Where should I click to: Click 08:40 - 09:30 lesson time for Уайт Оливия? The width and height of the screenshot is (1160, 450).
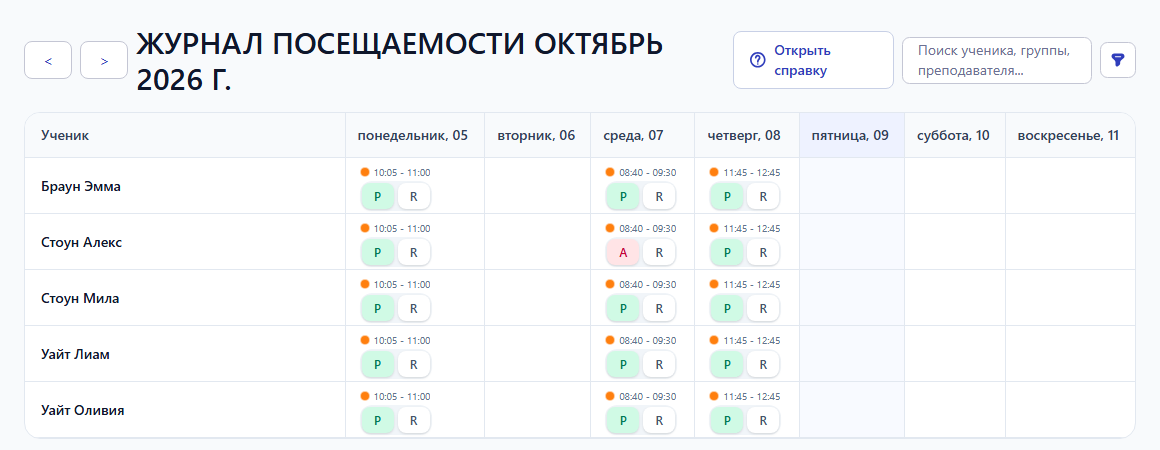(x=647, y=396)
